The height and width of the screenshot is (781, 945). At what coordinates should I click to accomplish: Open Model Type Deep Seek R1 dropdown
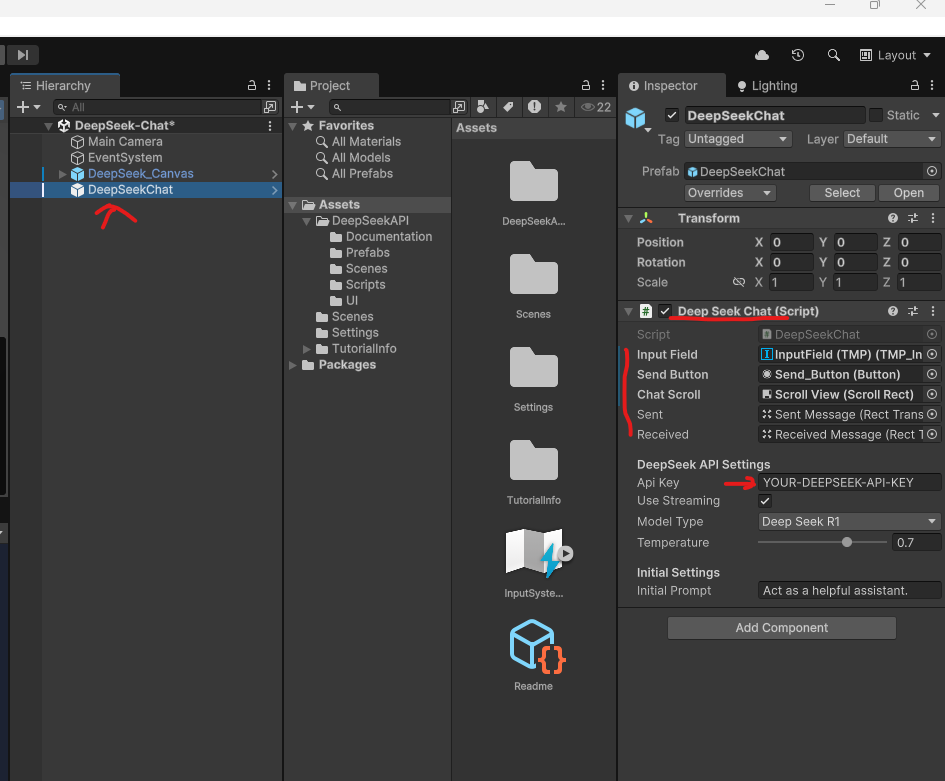(849, 522)
